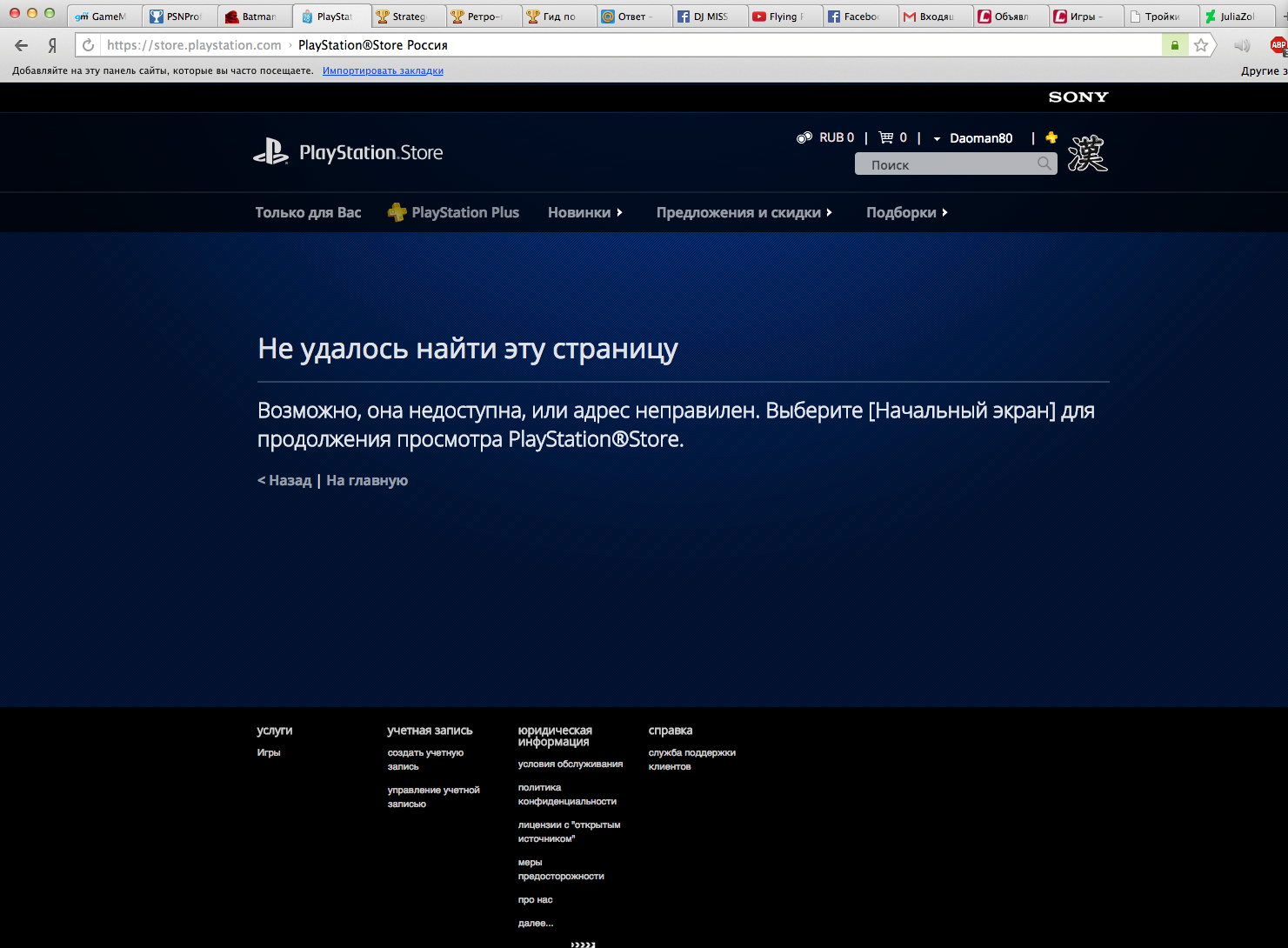Image resolution: width=1288 pixels, height=948 pixels.
Task: Click the user avatar kanji image
Action: coord(1088,153)
